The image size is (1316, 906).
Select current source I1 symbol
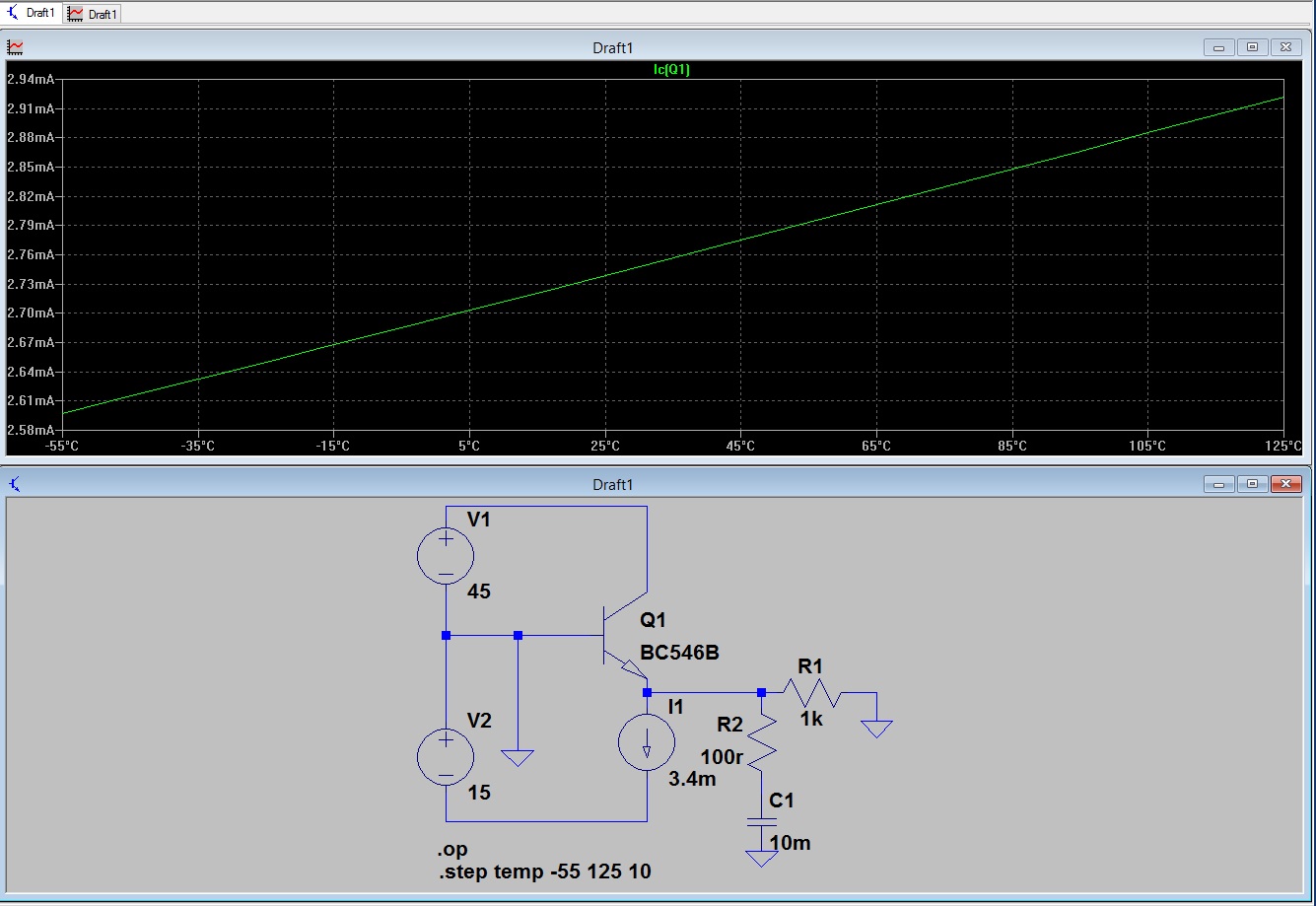click(647, 742)
